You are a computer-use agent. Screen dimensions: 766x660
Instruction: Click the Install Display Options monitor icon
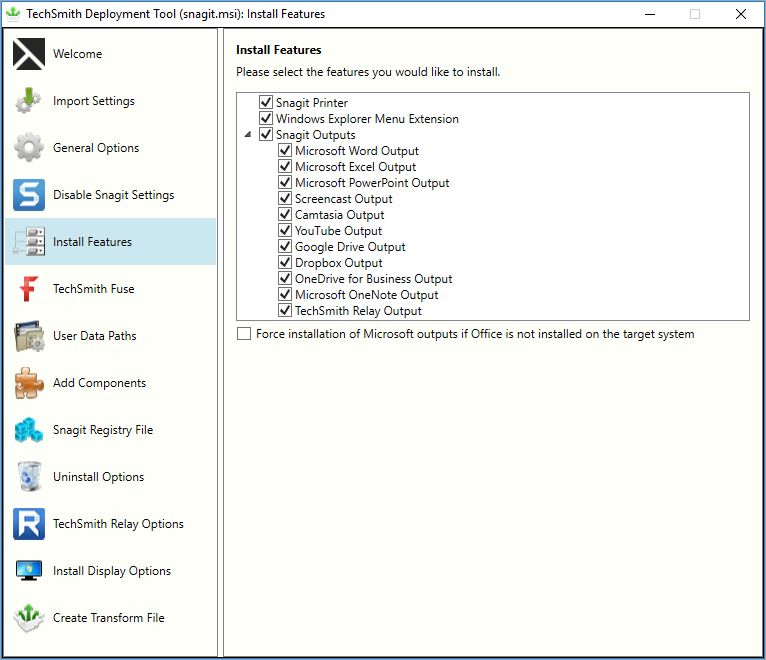pos(29,571)
